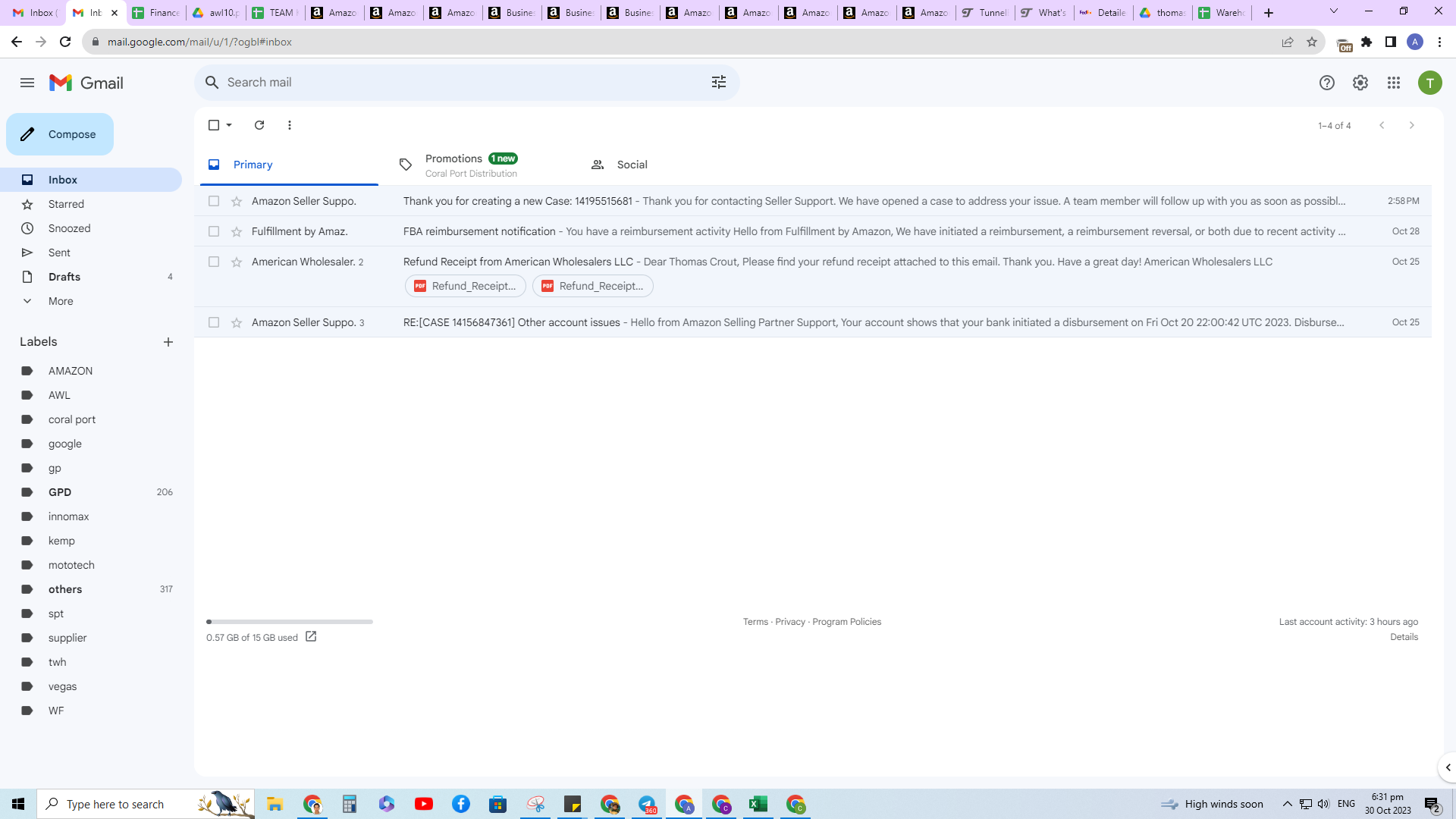The height and width of the screenshot is (819, 1456).
Task: Star the American Wholesalers refund email
Action: (x=237, y=262)
